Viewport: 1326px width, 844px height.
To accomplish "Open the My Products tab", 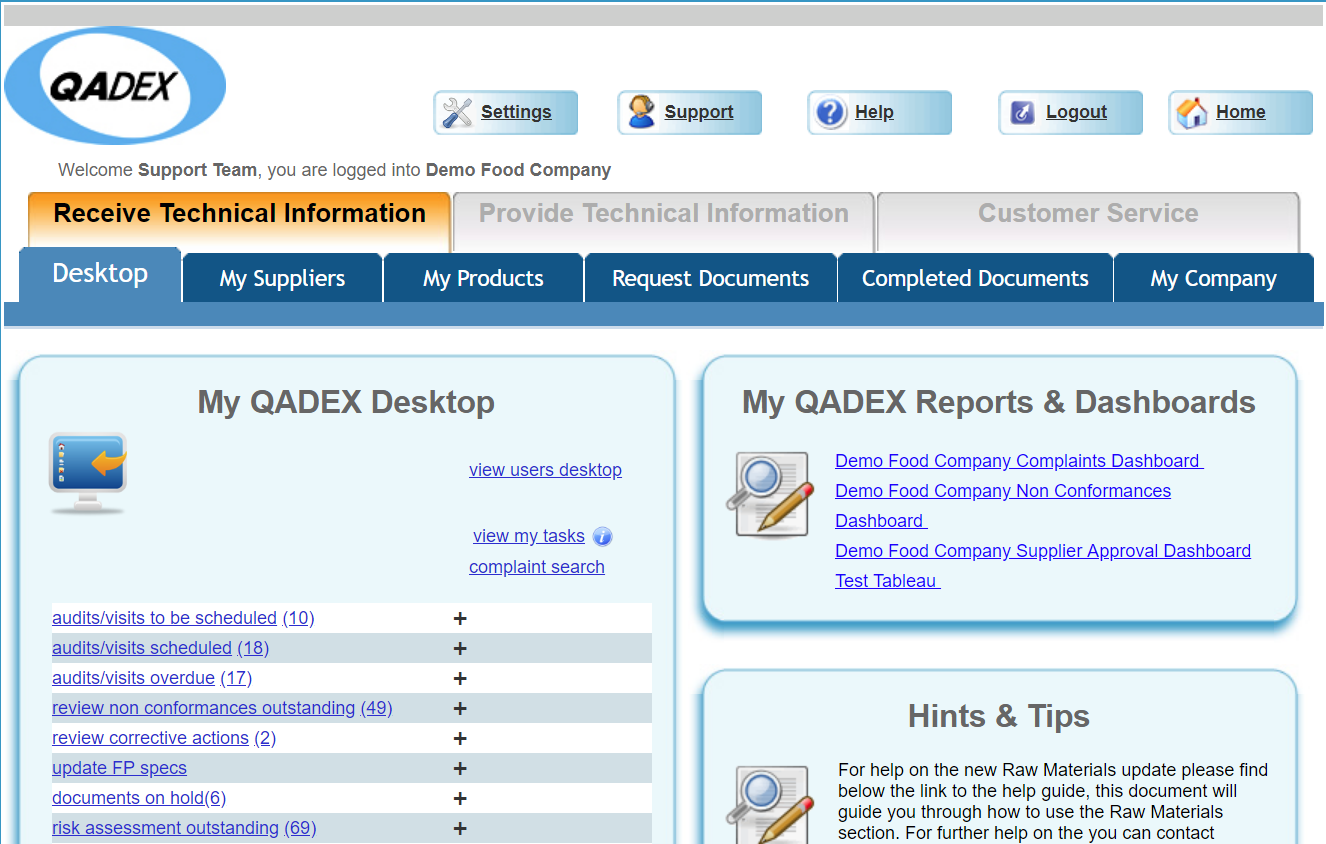I will [483, 278].
